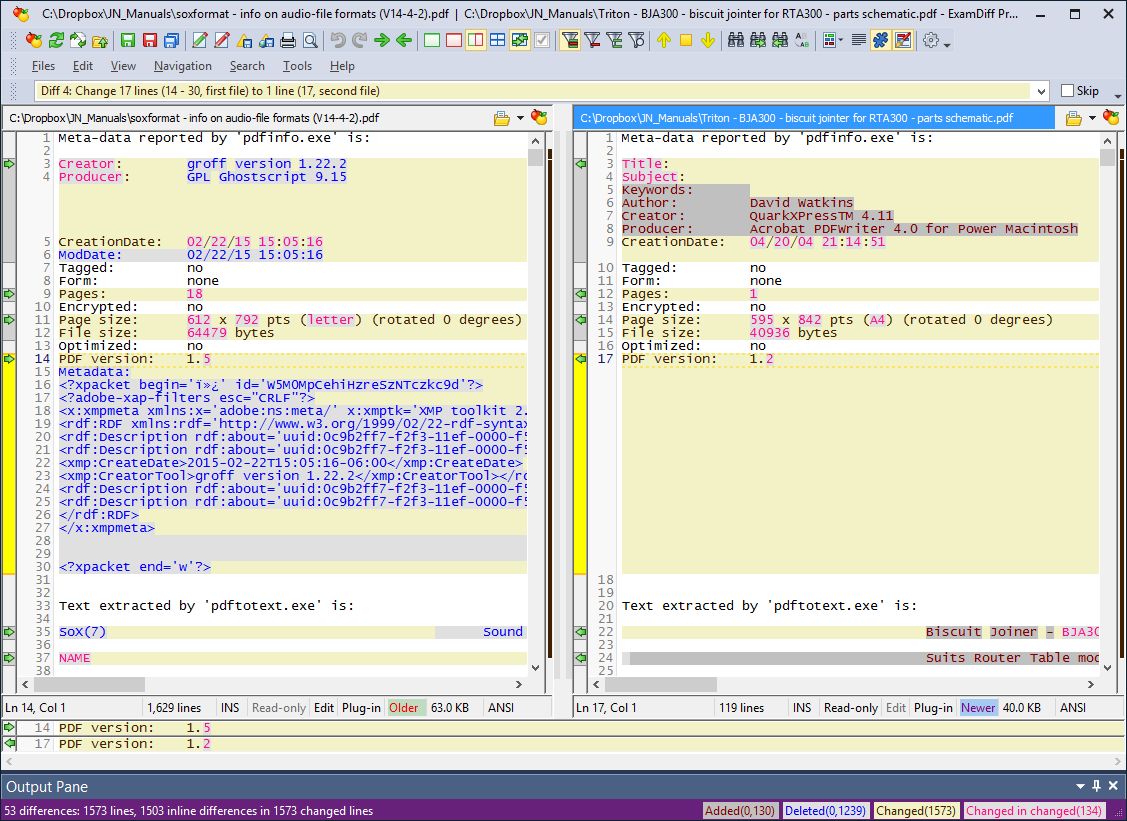Click Plug-in in right pane status bar

click(x=933, y=707)
